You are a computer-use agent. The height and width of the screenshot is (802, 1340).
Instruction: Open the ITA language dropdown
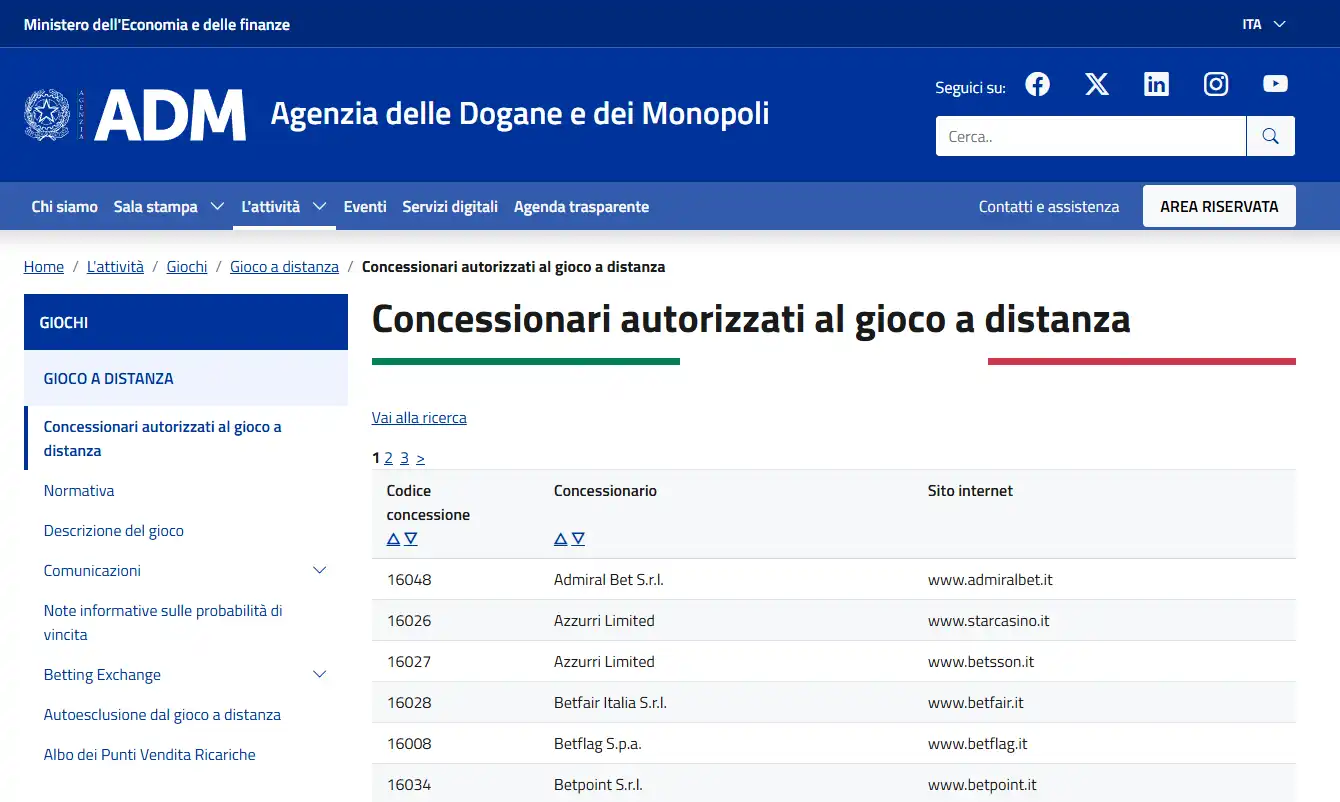(1264, 24)
